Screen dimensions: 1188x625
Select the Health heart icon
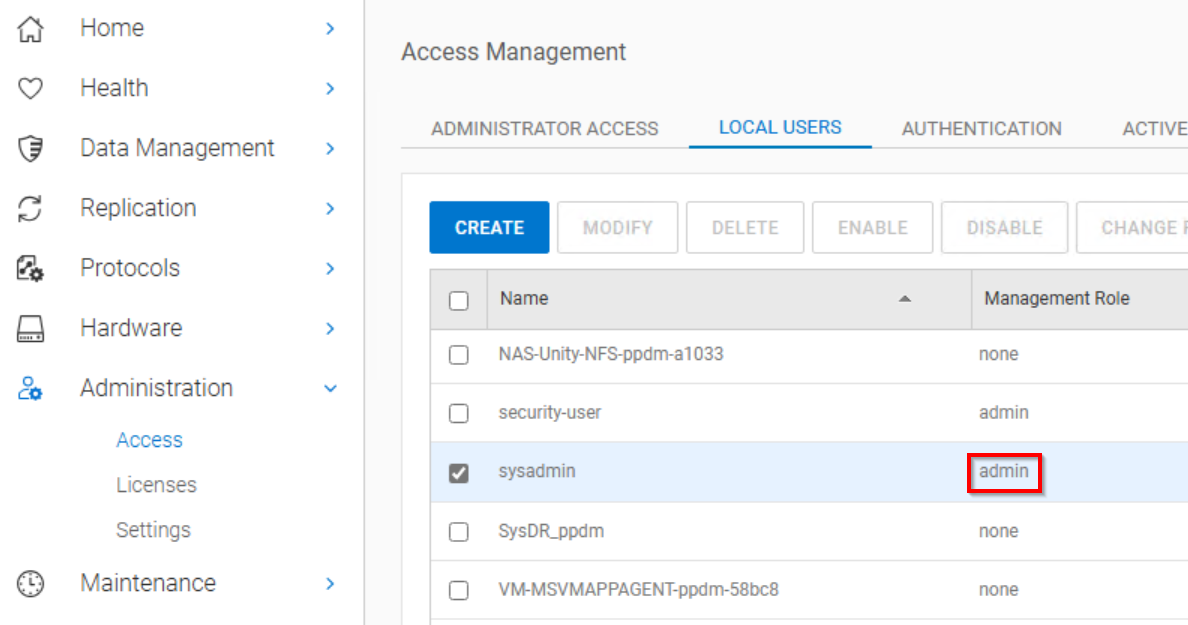[x=31, y=88]
